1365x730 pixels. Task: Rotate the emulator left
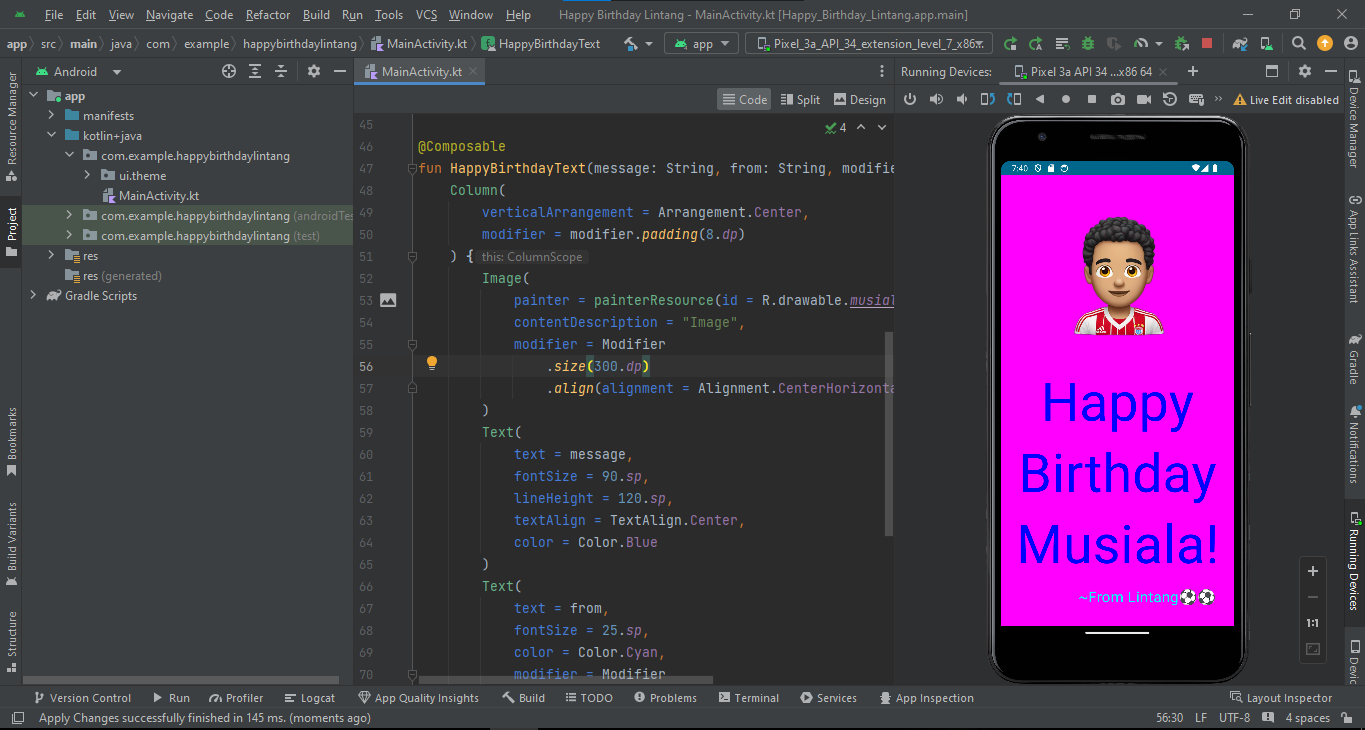pyautogui.click(x=988, y=99)
